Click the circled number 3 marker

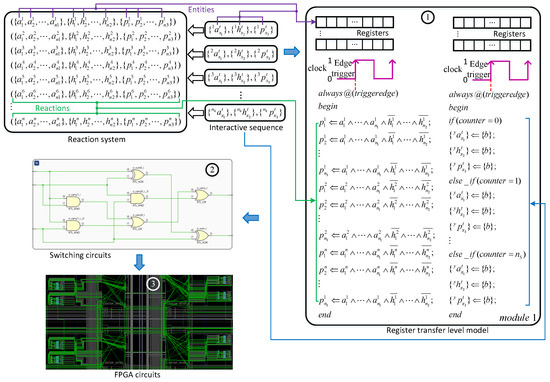click(x=153, y=283)
